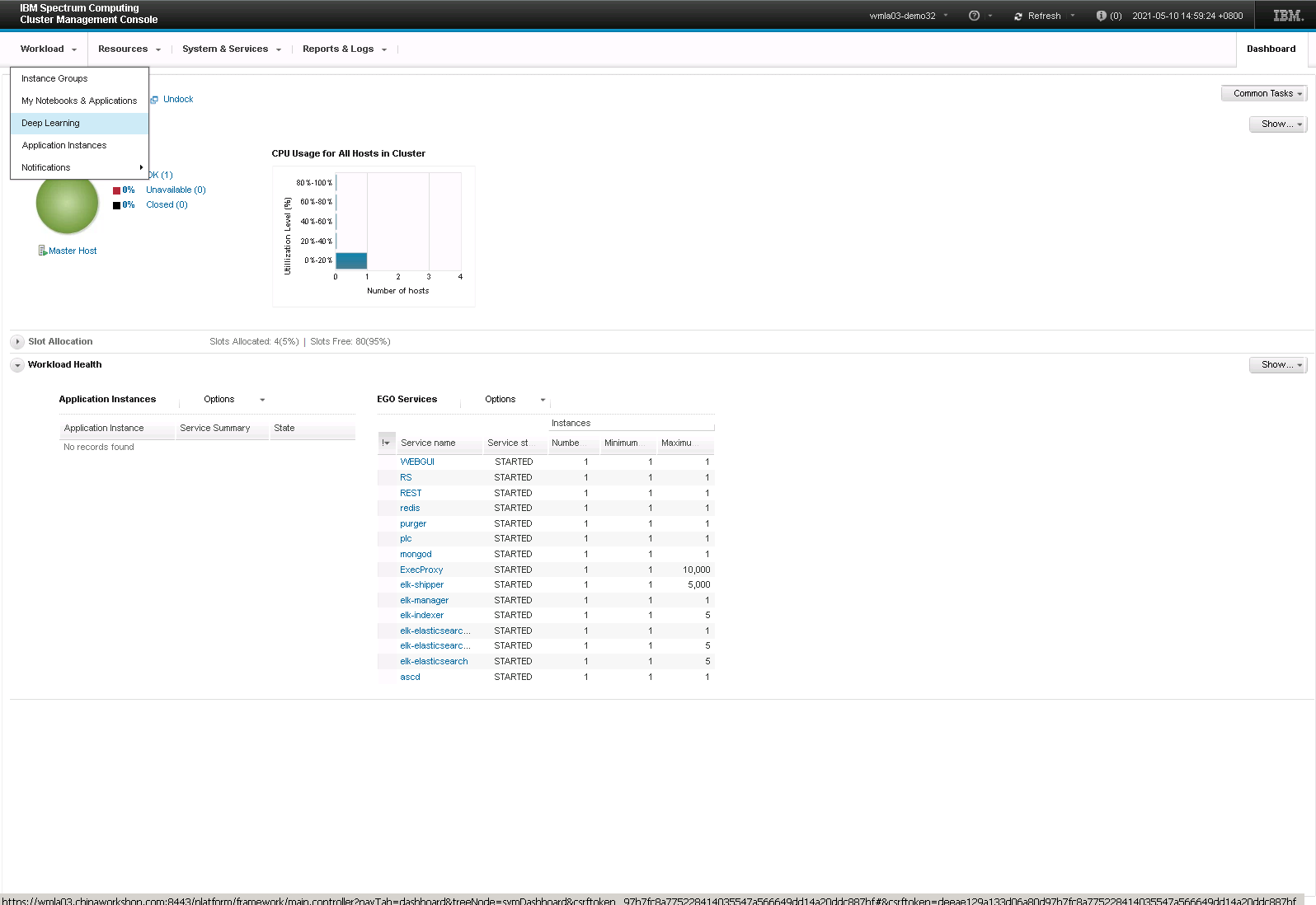Viewport: 1316px width, 905px height.
Task: Select Application Instances menu entry
Action: (79, 145)
